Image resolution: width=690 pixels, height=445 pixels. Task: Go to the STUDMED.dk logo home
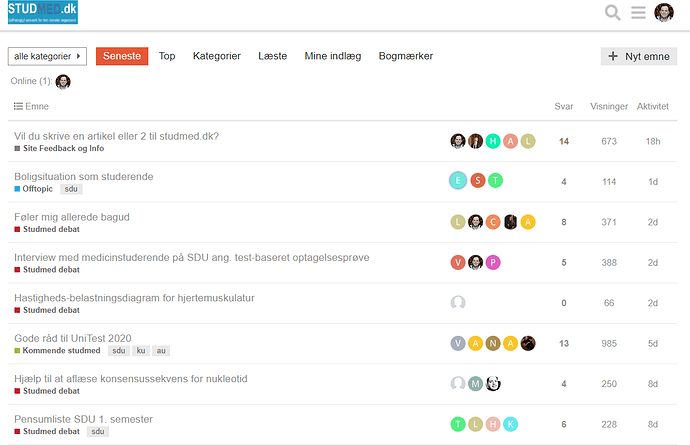[x=43, y=12]
